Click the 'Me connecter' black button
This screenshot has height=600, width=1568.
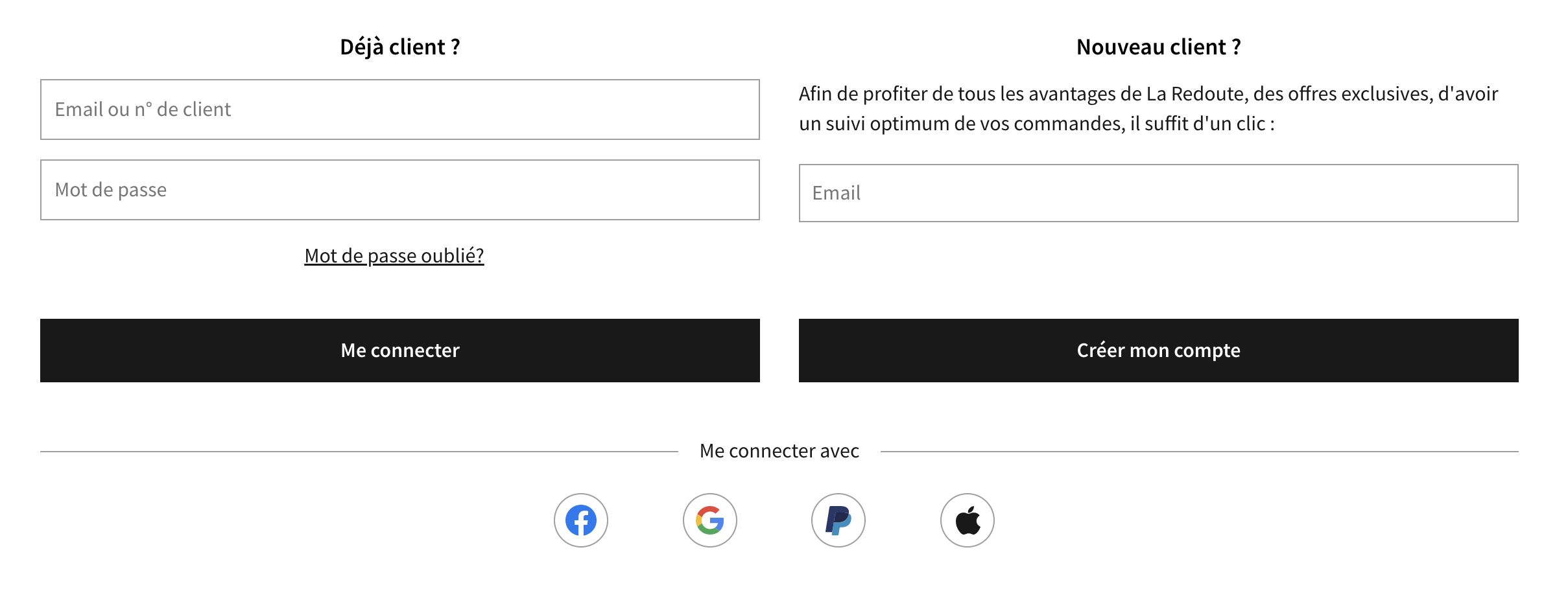tap(400, 351)
